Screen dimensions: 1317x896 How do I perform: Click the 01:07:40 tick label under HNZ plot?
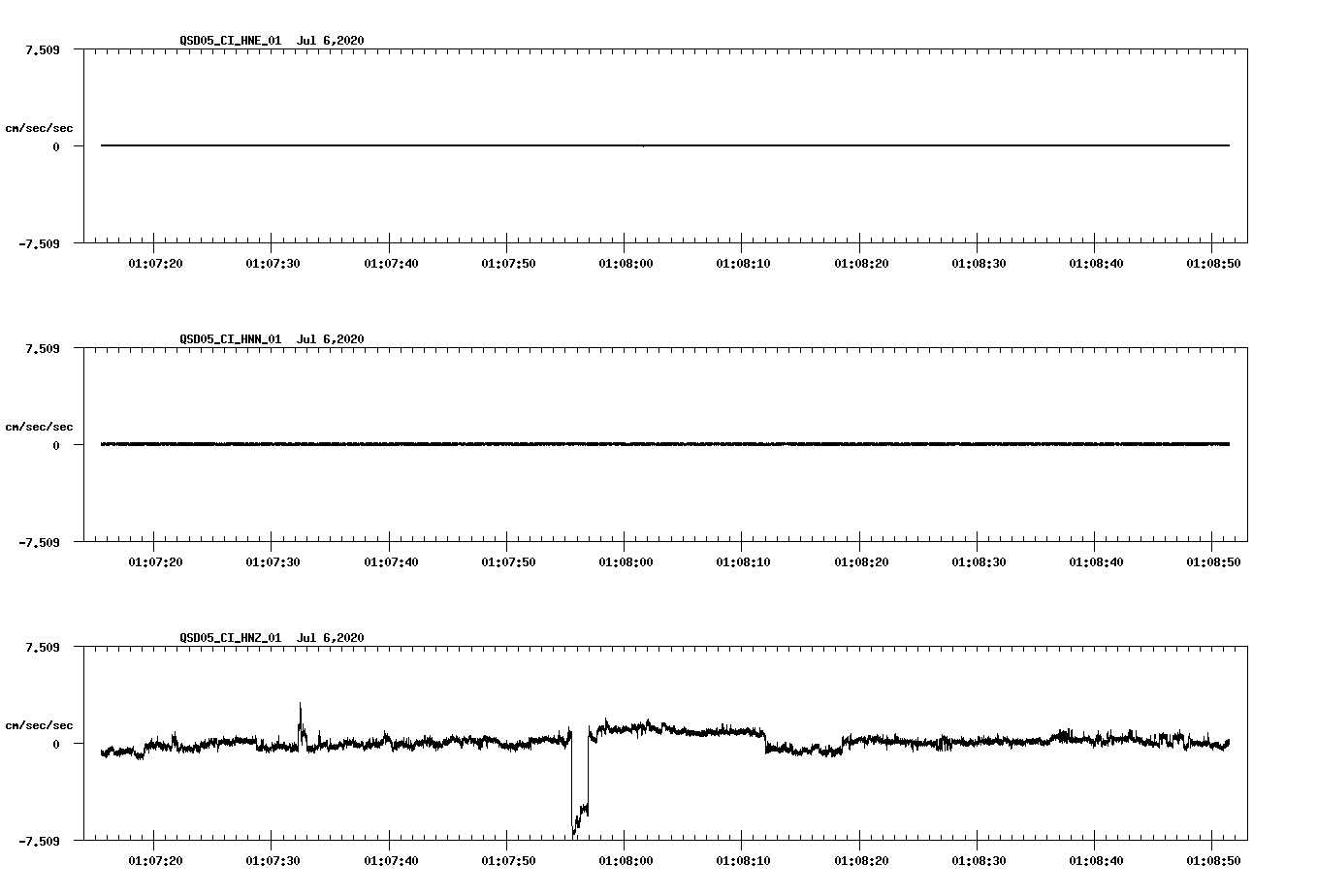[390, 860]
